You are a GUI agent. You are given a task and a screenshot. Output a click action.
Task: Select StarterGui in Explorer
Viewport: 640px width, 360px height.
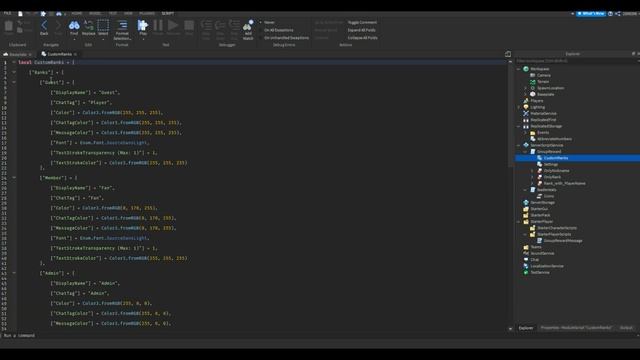click(539, 209)
